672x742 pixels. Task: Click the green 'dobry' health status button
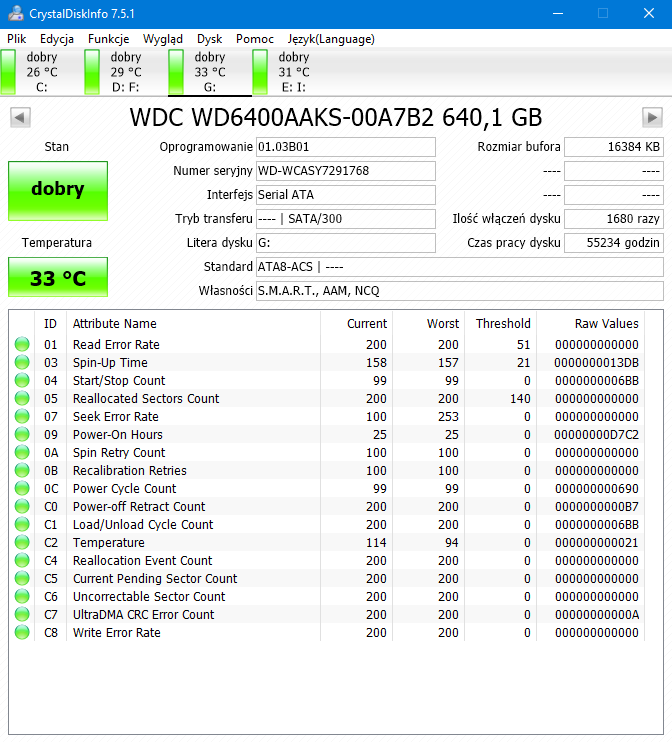[58, 191]
